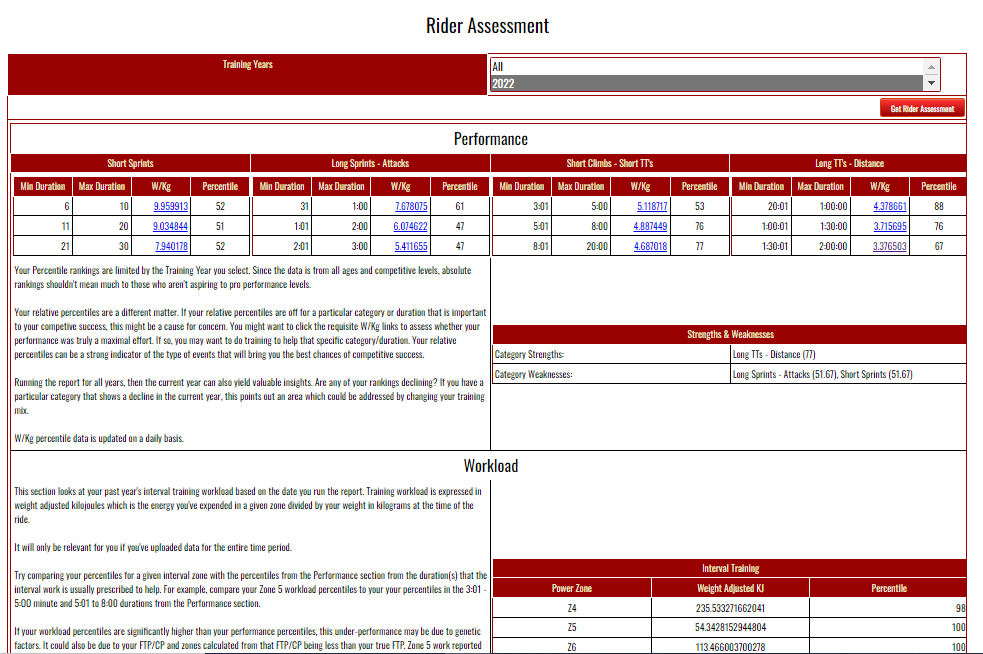
Task: Click the 6.074622 W/Kg link
Action: pyautogui.click(x=411, y=226)
